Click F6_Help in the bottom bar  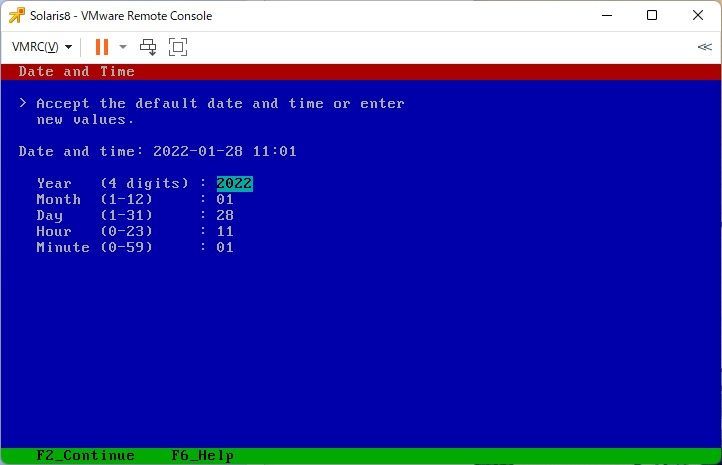[x=202, y=455]
